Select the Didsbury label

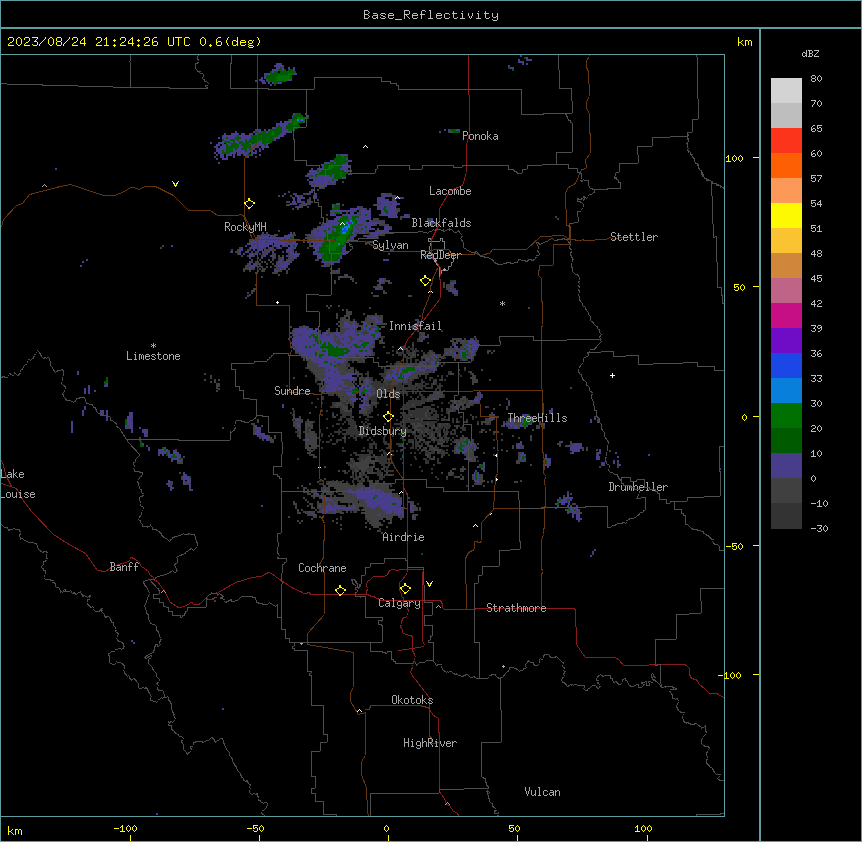(383, 431)
